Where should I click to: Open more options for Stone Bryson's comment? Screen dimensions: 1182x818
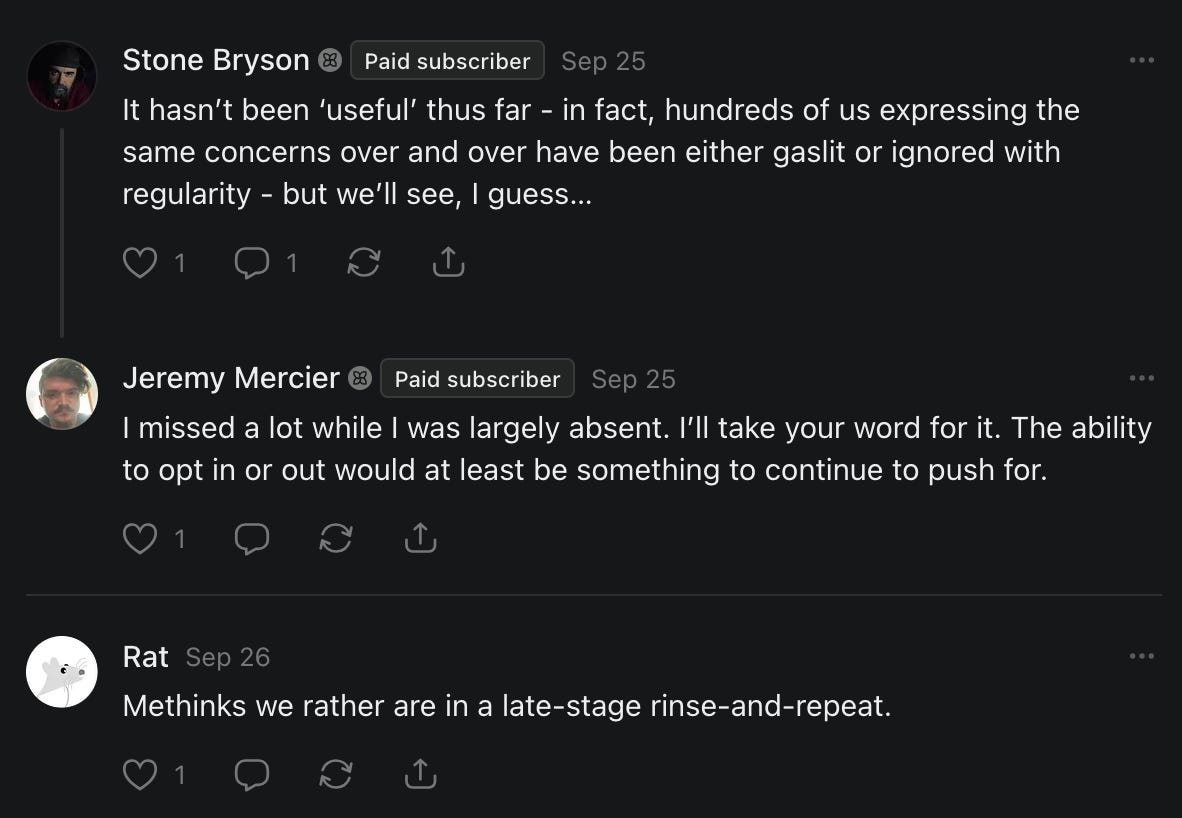point(1141,61)
